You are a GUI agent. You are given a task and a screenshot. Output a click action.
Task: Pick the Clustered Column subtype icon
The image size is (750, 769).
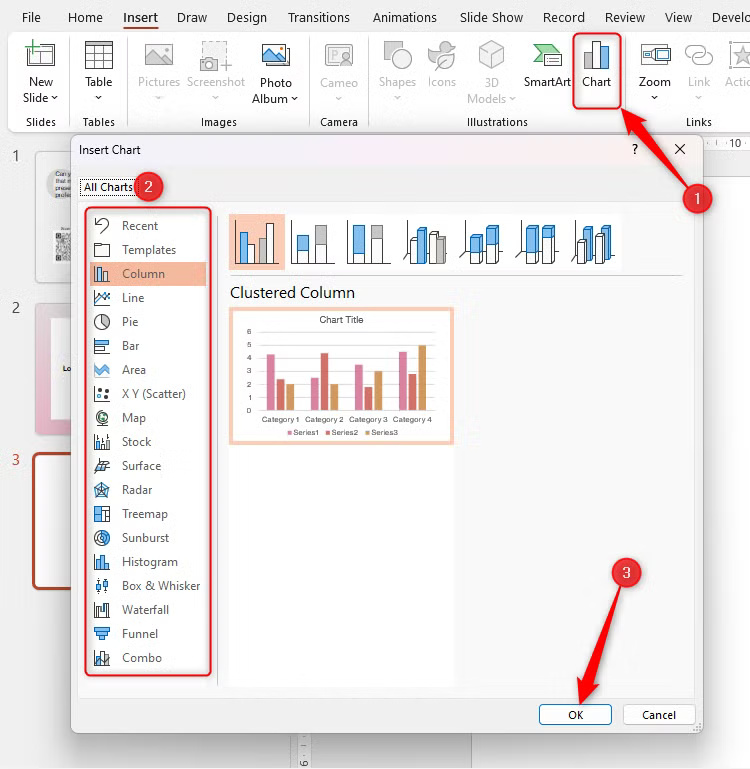pos(257,242)
